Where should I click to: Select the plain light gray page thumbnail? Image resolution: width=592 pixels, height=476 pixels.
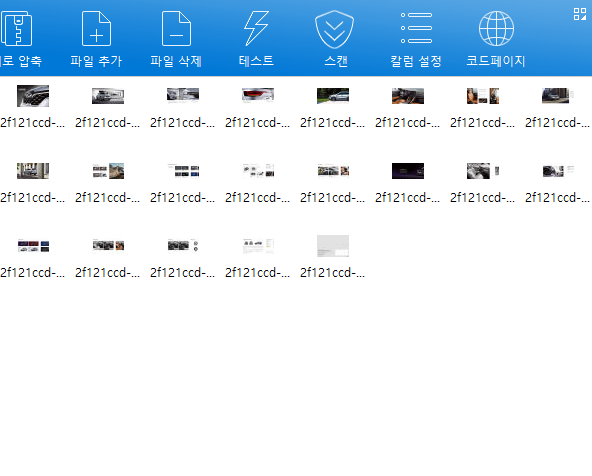coord(333,246)
